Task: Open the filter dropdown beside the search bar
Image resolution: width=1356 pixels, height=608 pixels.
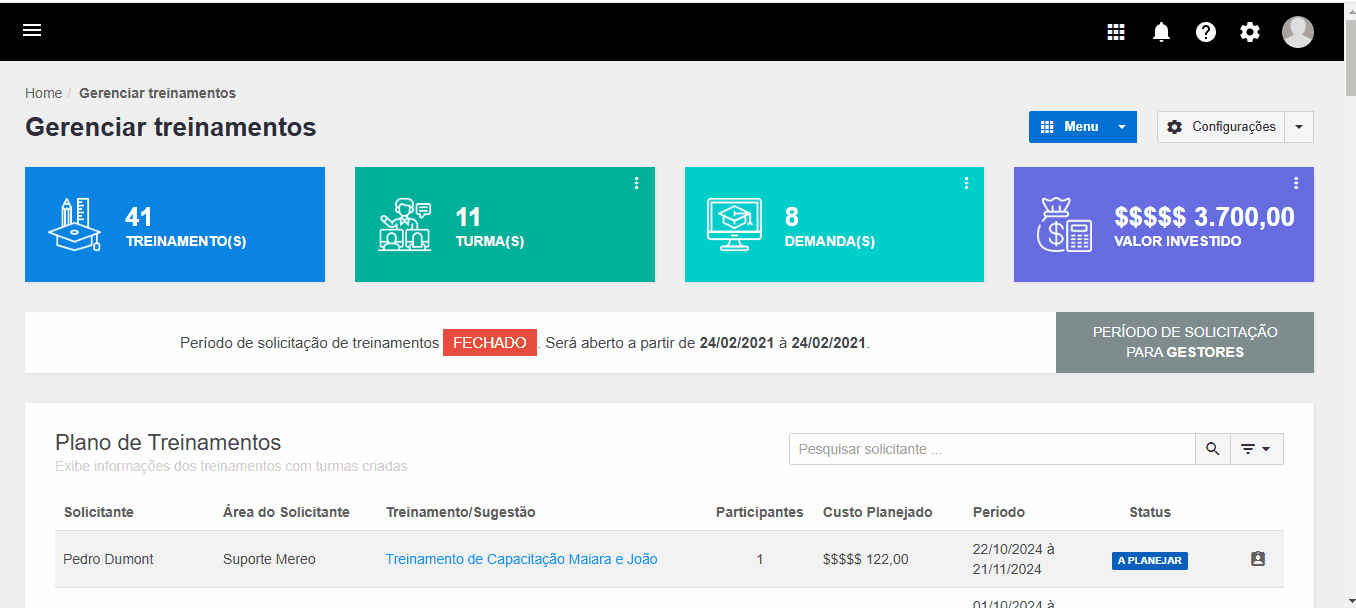Action: 1256,448
